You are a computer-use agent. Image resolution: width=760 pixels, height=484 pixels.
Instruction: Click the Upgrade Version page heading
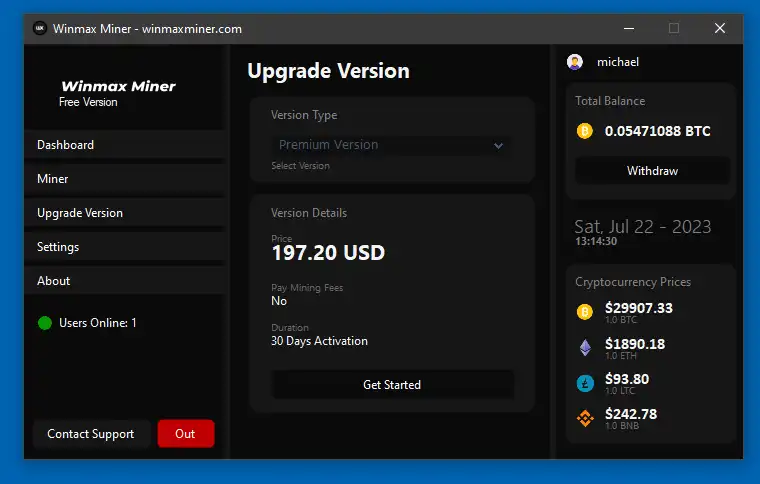pyautogui.click(x=329, y=71)
